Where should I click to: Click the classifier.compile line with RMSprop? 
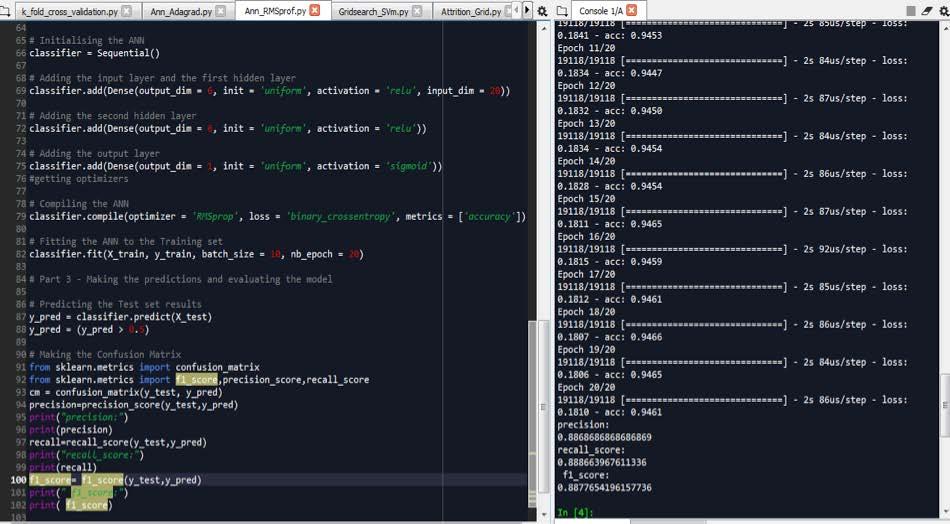click(277, 216)
